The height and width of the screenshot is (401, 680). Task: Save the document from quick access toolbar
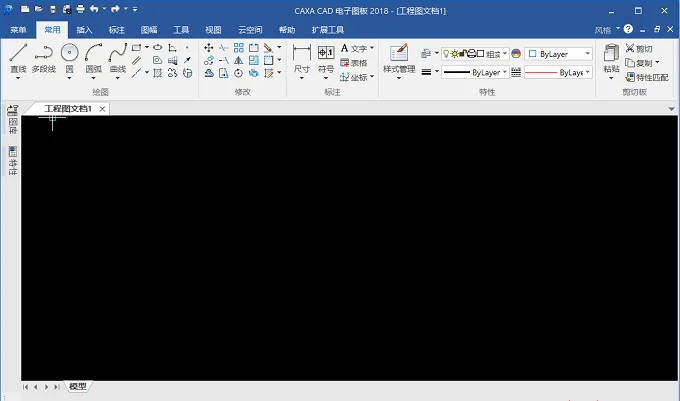point(52,9)
